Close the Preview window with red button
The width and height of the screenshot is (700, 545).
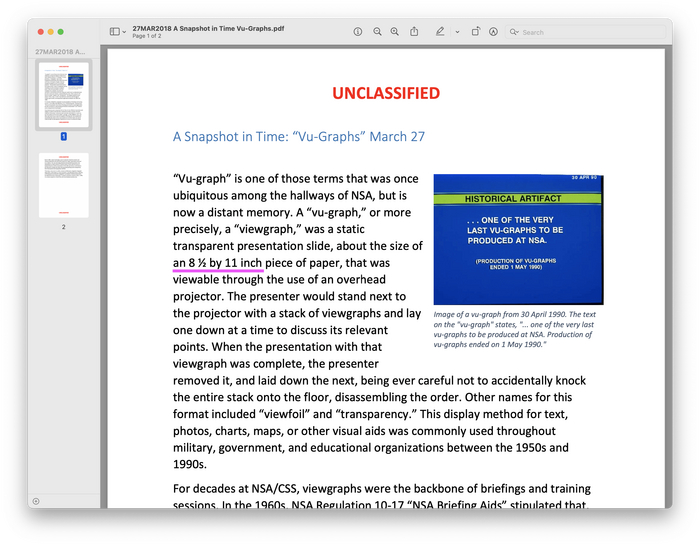(41, 32)
